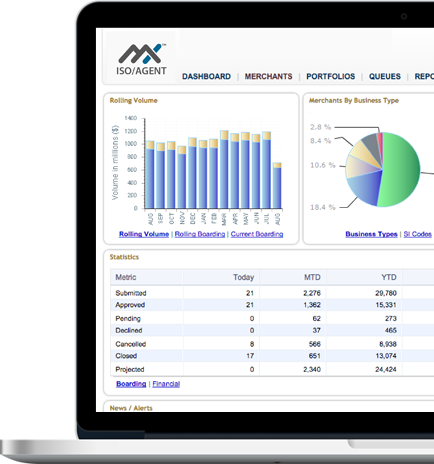Viewport: 434px width, 464px height.
Task: Select the Submitted row label
Action: (131, 293)
